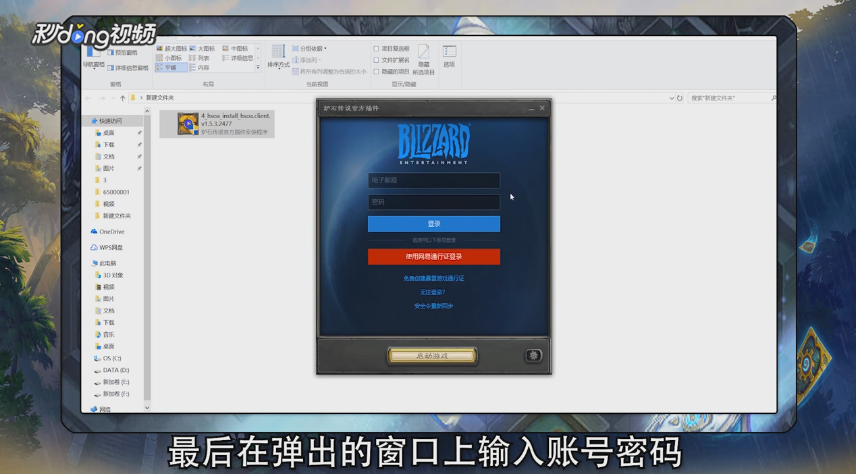
Task: Open WPS网盘 in navigation pane
Action: coord(107,247)
